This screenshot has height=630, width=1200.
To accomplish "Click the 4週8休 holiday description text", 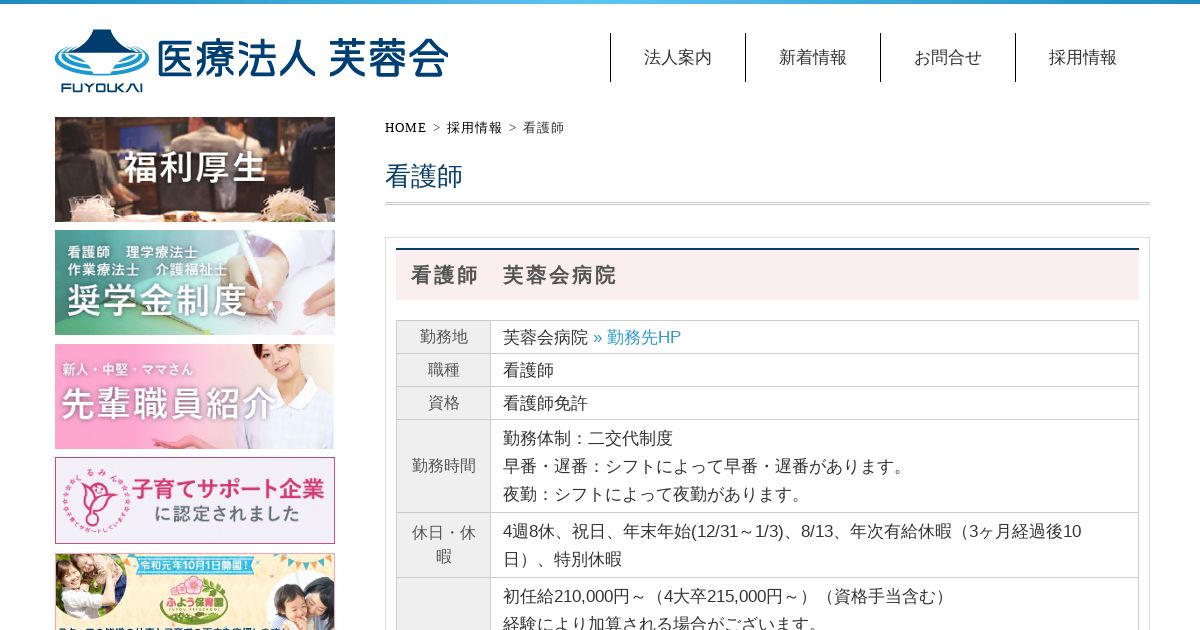I will coord(792,545).
